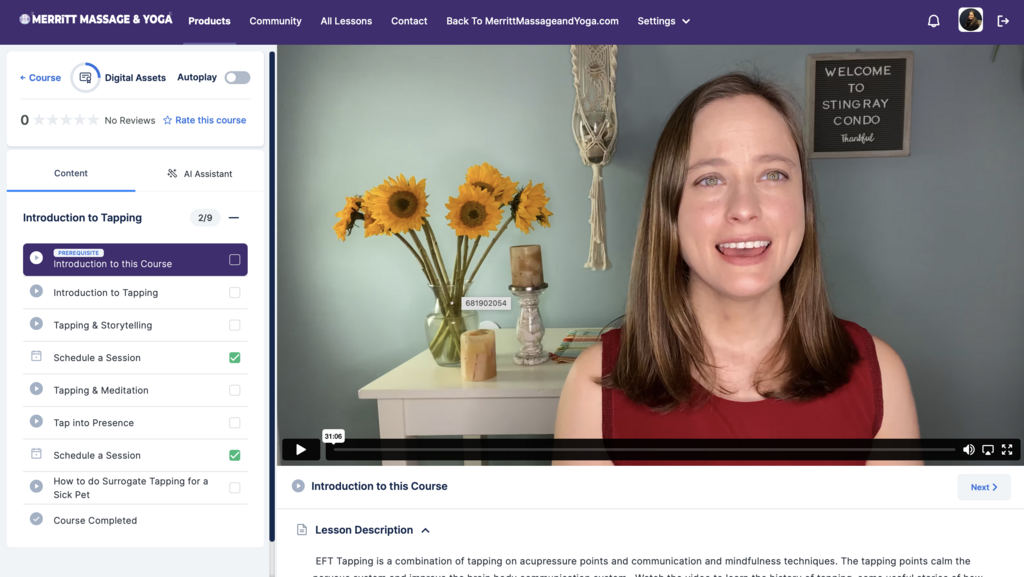Image resolution: width=1024 pixels, height=577 pixels.
Task: Mute the video volume
Action: coord(968,450)
